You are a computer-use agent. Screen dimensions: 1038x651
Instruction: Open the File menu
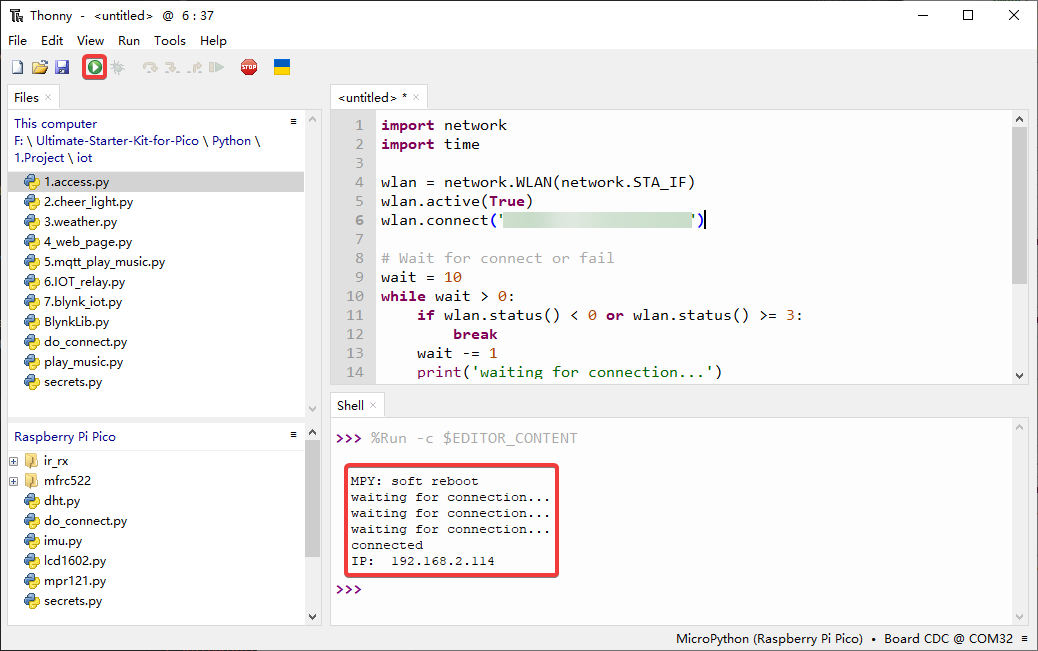[17, 40]
